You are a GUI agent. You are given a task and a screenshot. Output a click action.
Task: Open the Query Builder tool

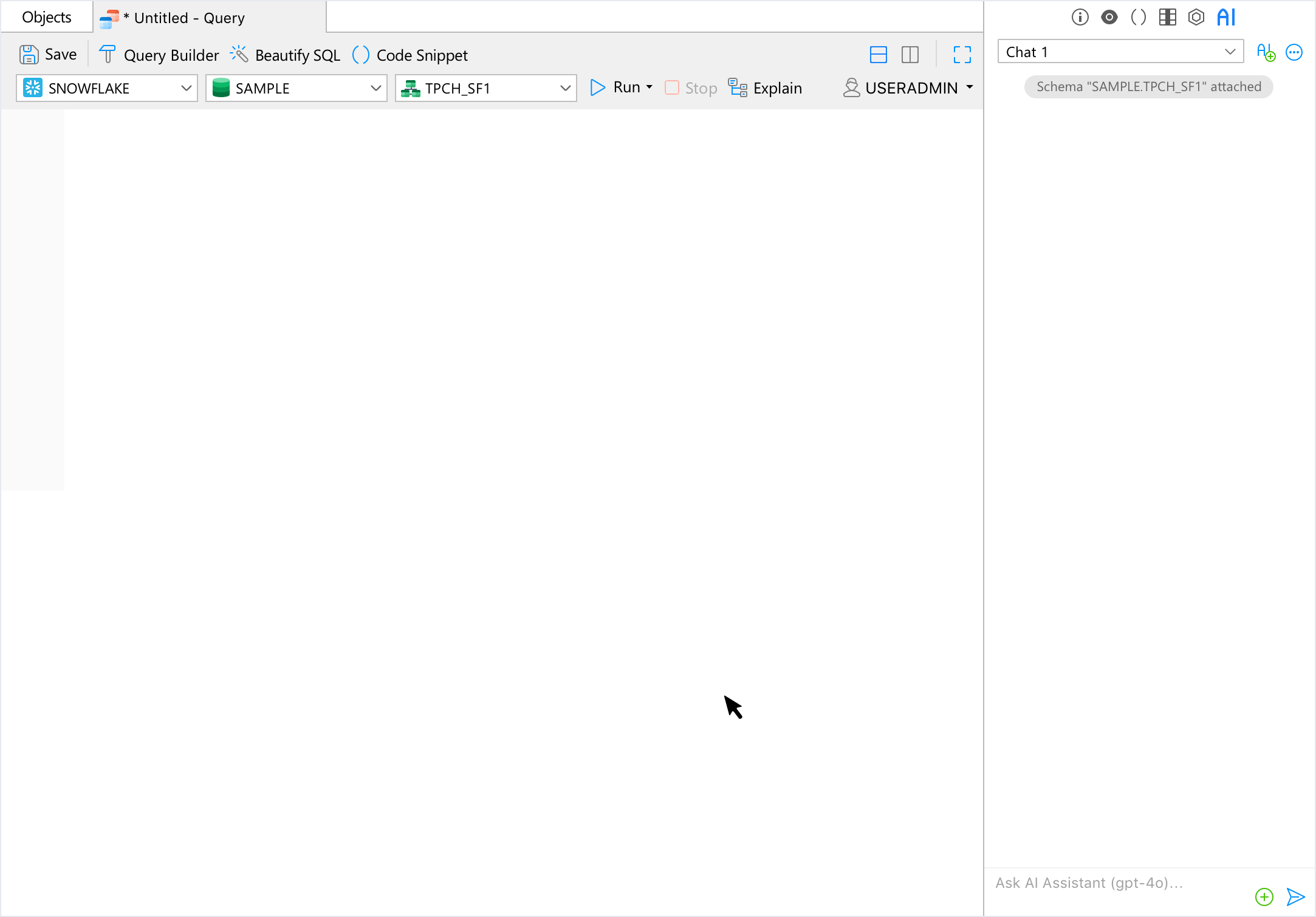[x=159, y=55]
